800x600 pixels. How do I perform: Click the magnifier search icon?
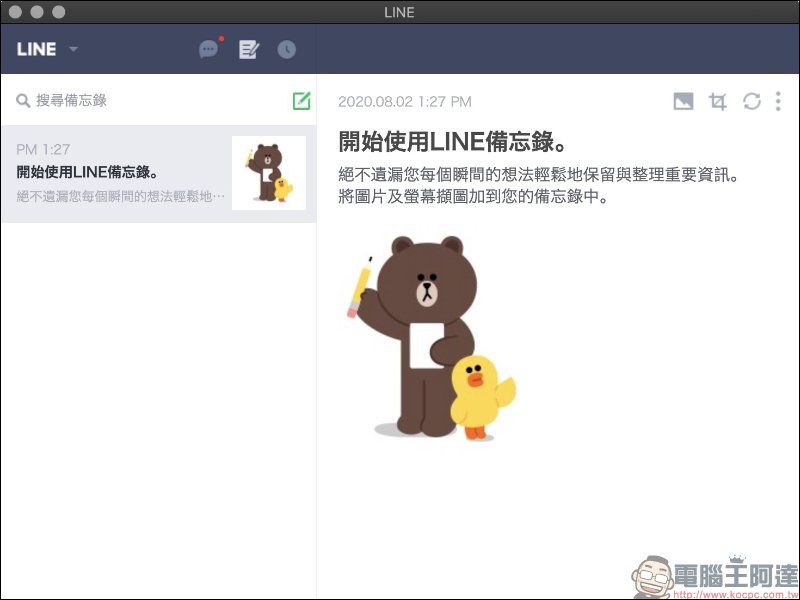pos(23,101)
